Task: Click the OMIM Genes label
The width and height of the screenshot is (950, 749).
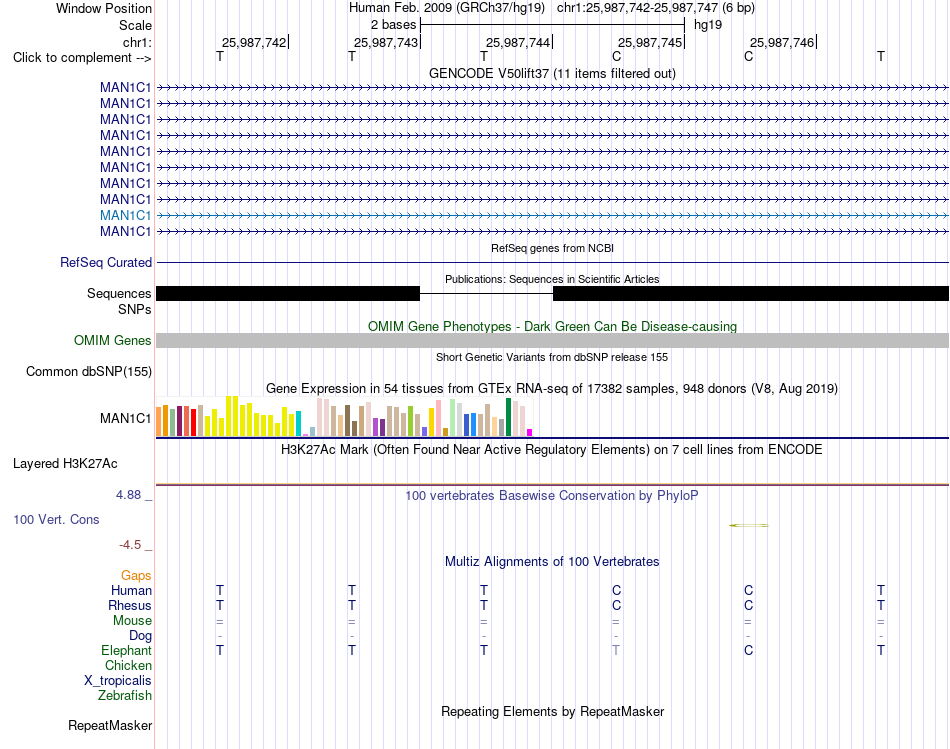Action: [x=113, y=341]
